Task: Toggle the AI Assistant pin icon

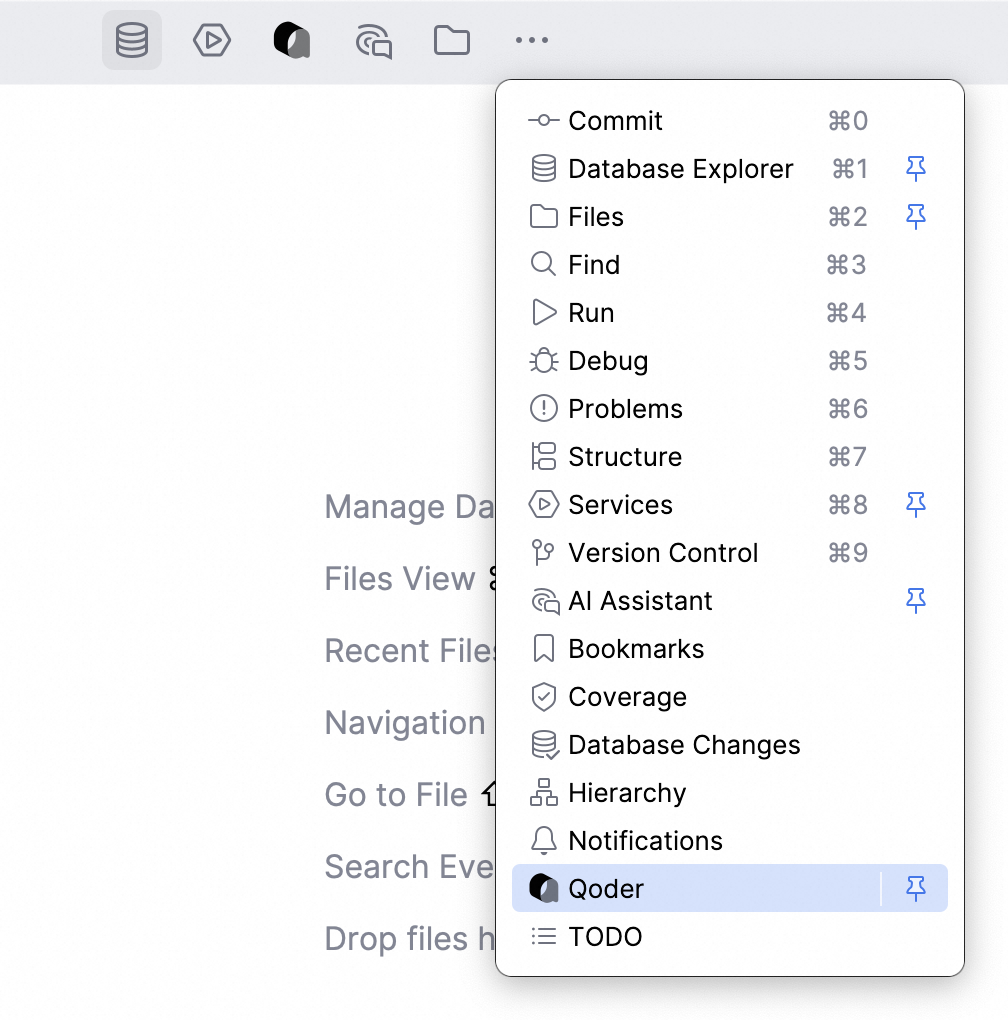Action: [x=916, y=601]
